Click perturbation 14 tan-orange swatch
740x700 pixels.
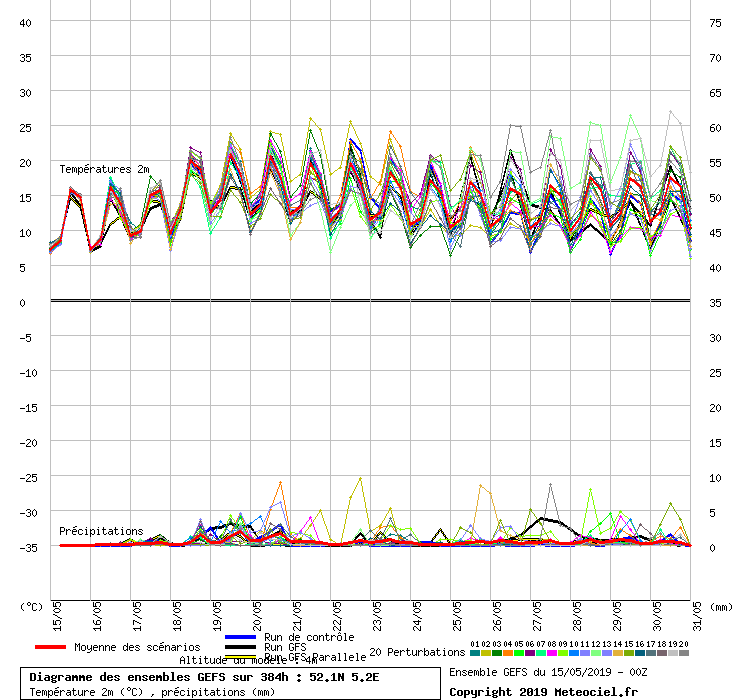[618, 653]
